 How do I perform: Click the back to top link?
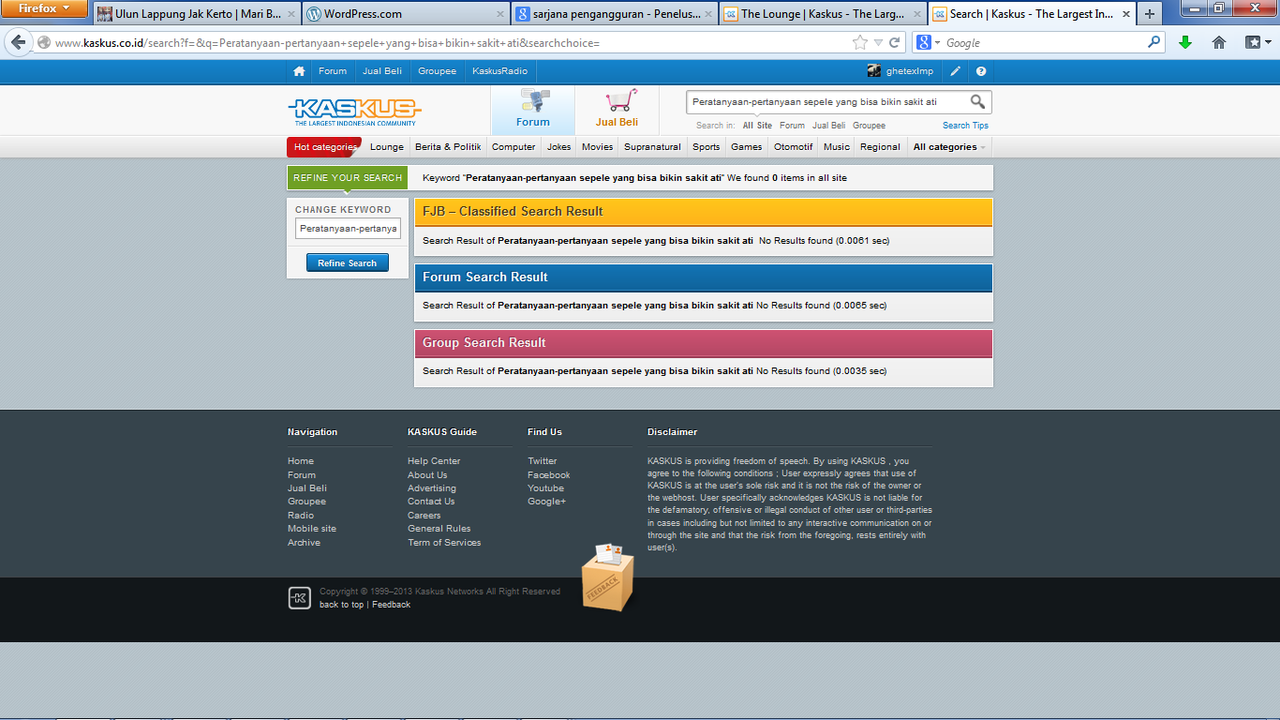pyautogui.click(x=342, y=605)
